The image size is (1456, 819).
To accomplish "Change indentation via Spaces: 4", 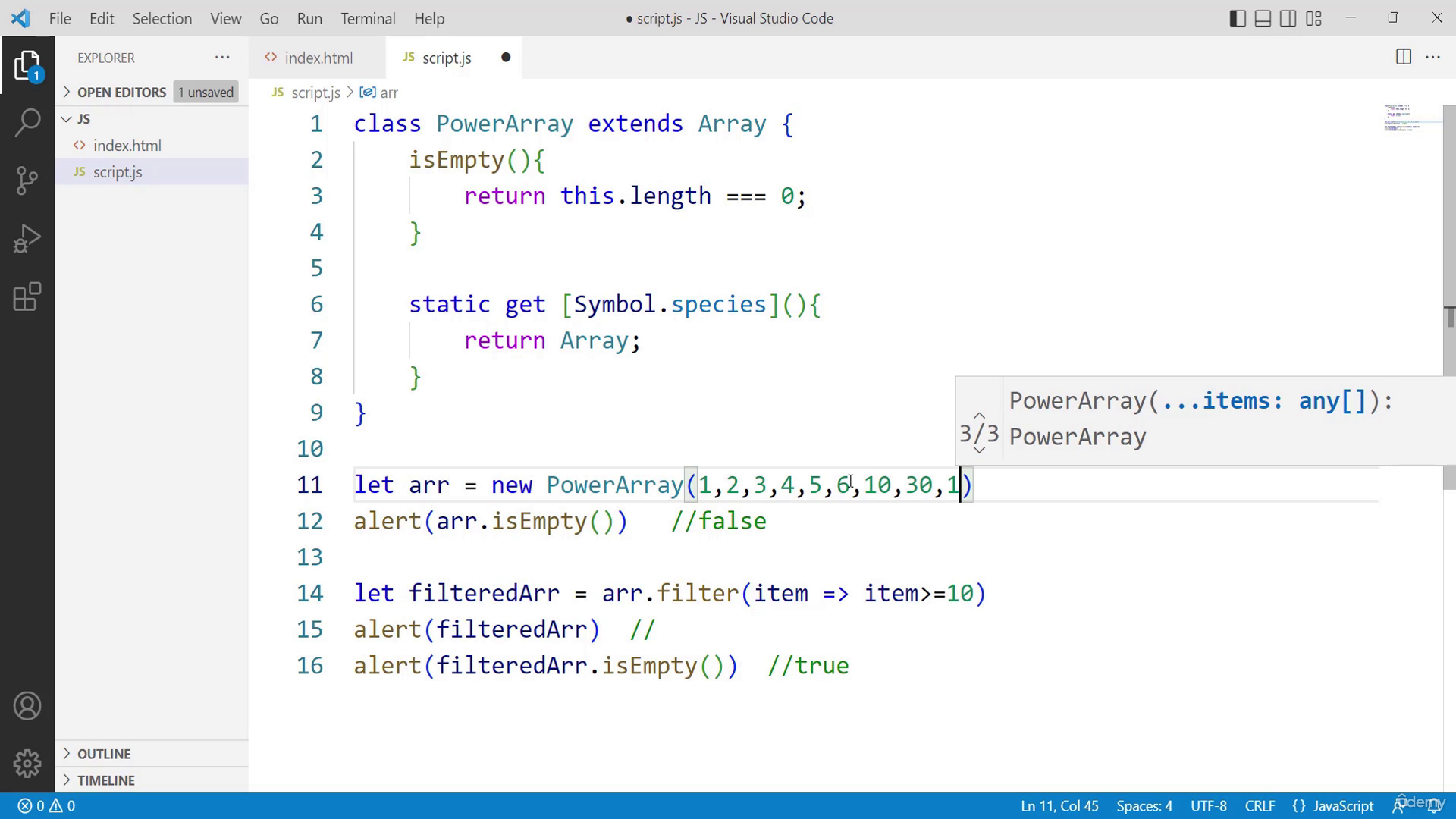I will coord(1144,806).
